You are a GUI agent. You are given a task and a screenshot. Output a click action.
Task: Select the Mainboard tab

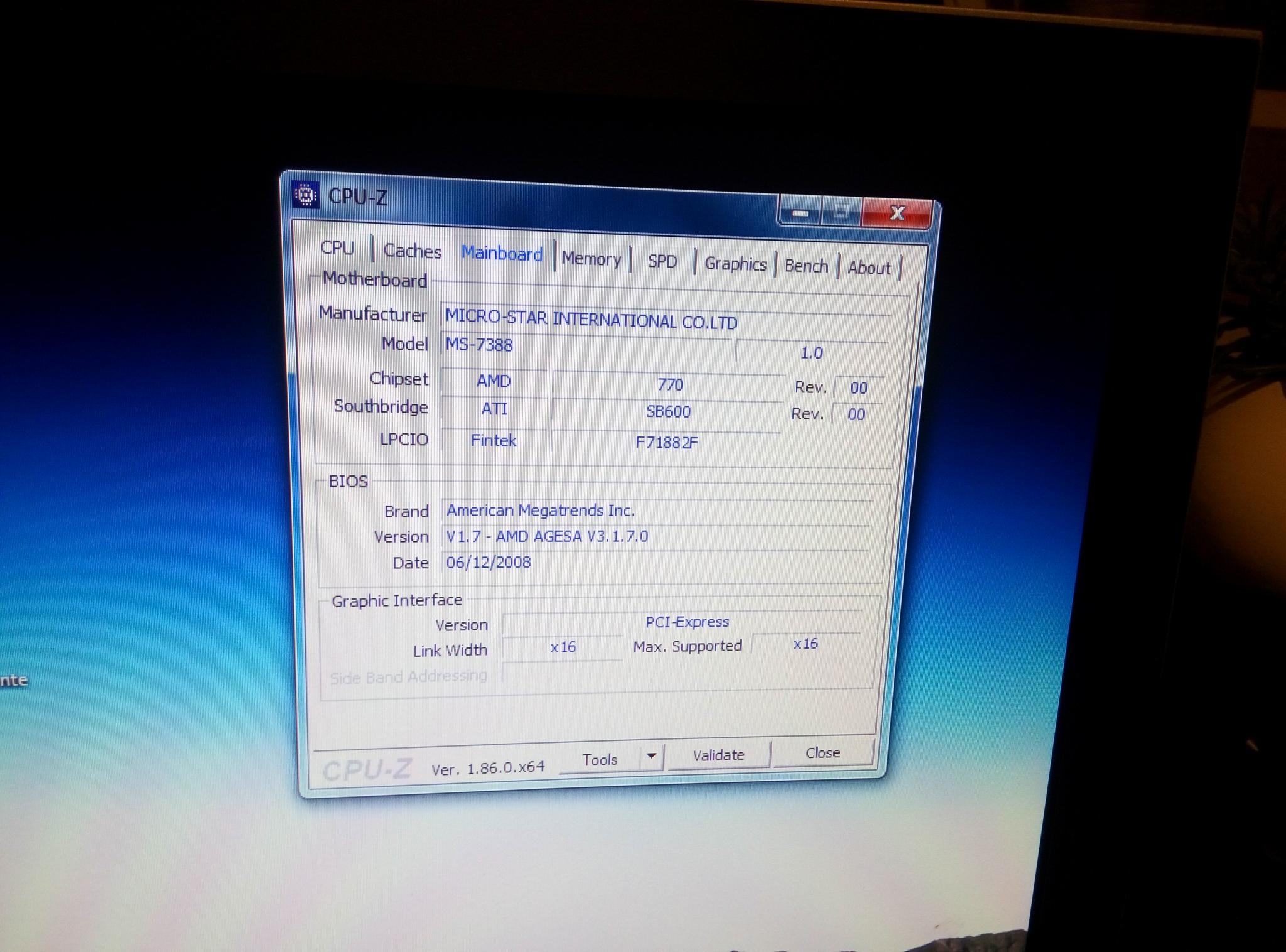pos(502,254)
